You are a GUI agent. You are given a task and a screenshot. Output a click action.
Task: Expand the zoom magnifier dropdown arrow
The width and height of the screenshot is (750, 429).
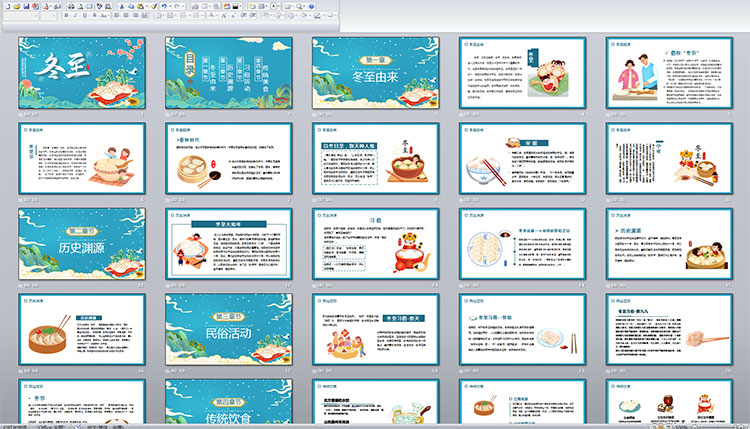tap(304, 6)
